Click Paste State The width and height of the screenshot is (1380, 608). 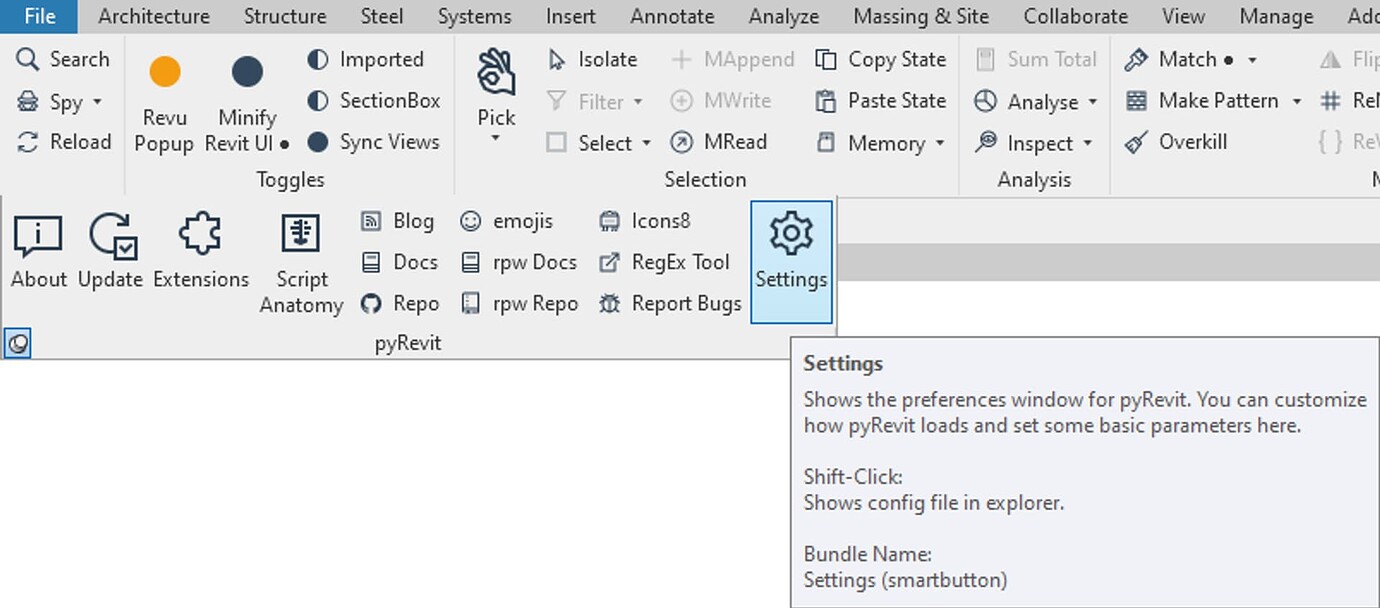point(880,101)
